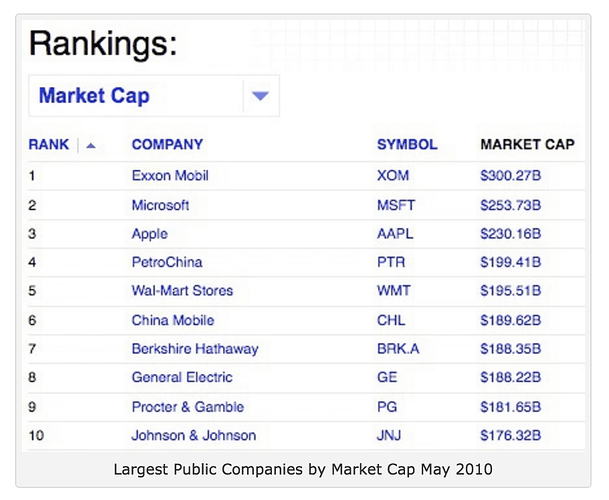Open the Berkshire Hathaway link
The image size is (609, 500).
(x=195, y=349)
